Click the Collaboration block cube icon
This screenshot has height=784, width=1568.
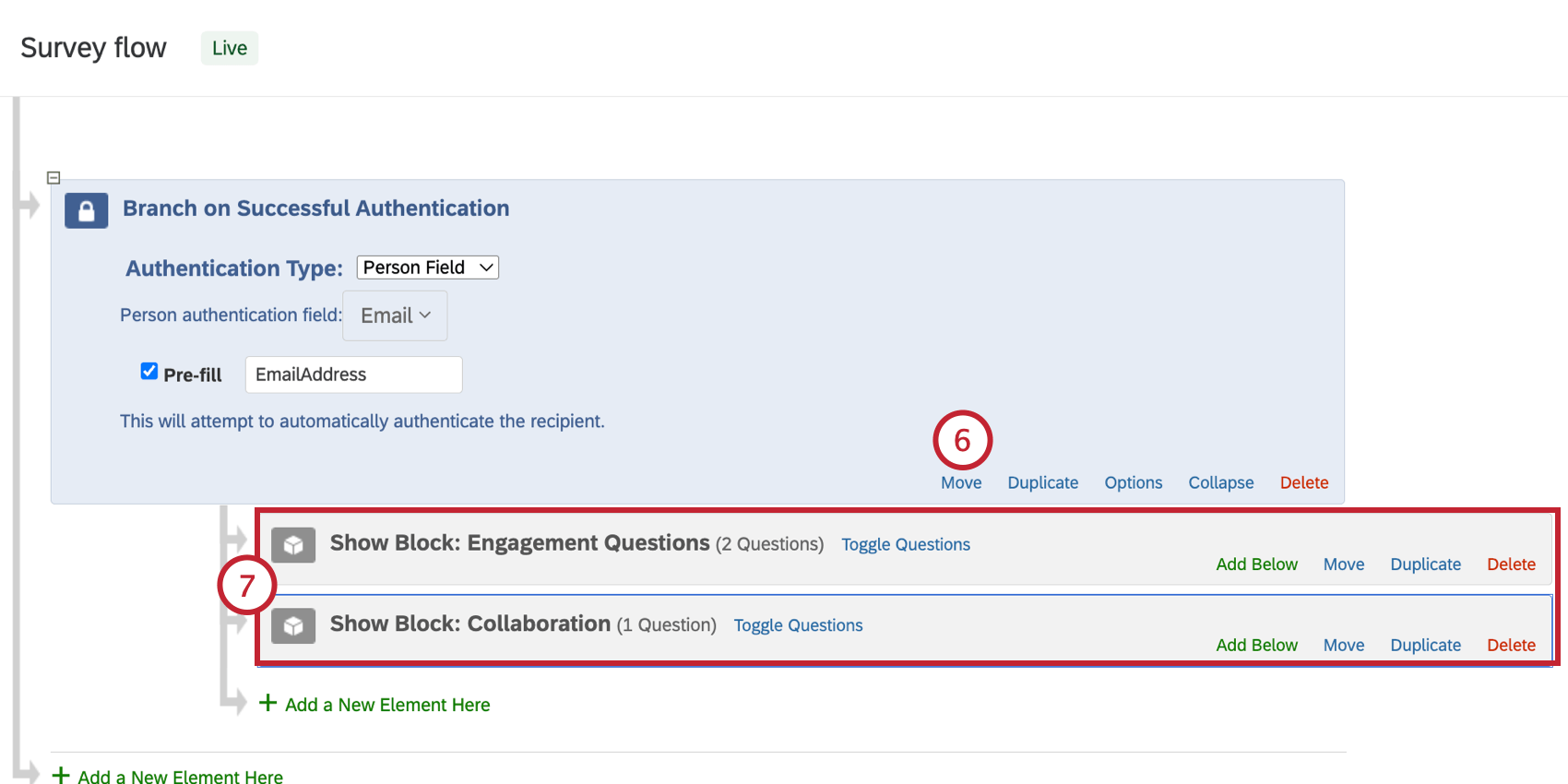pos(293,626)
